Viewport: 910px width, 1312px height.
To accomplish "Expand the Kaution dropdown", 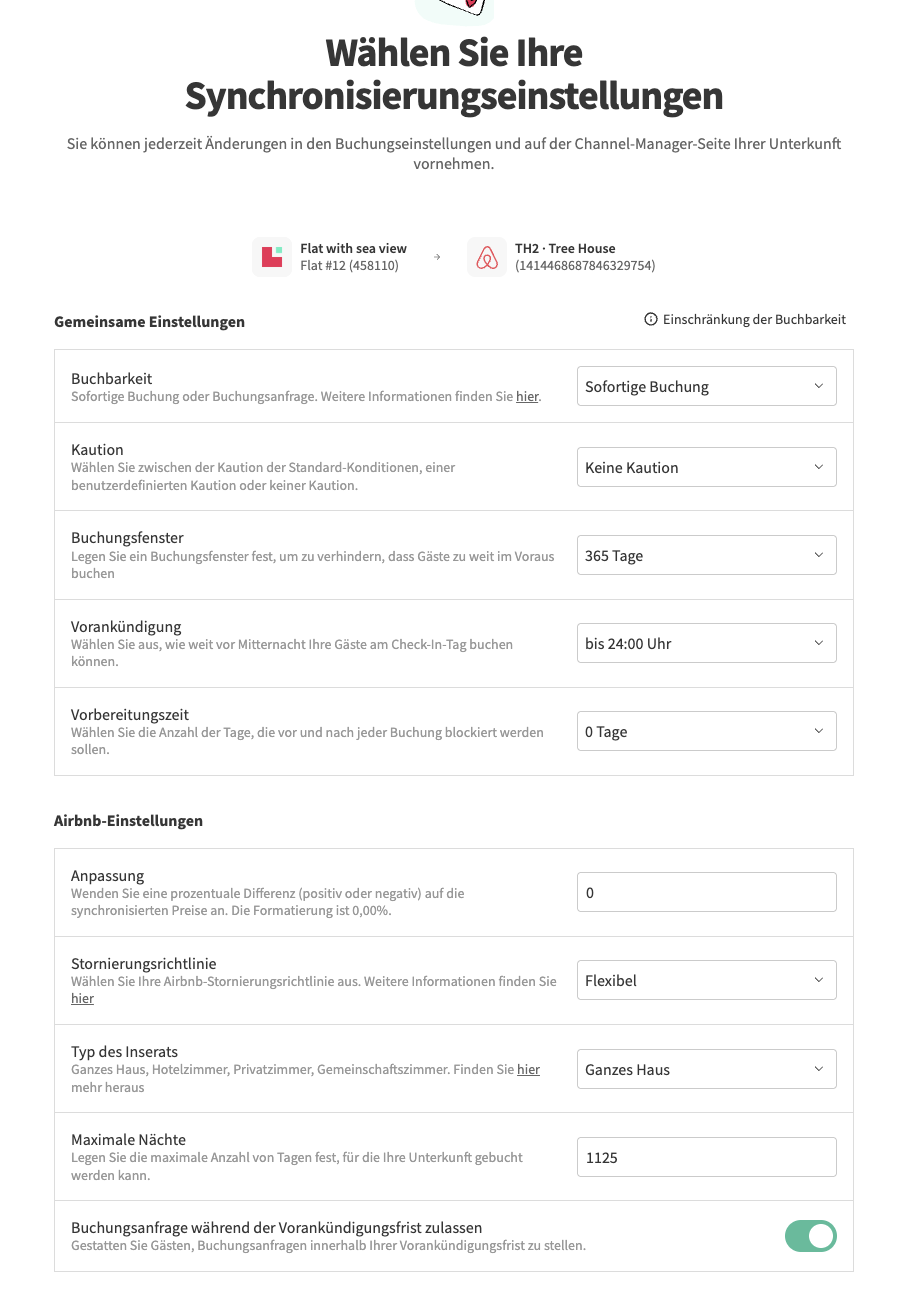I will pyautogui.click(x=706, y=467).
